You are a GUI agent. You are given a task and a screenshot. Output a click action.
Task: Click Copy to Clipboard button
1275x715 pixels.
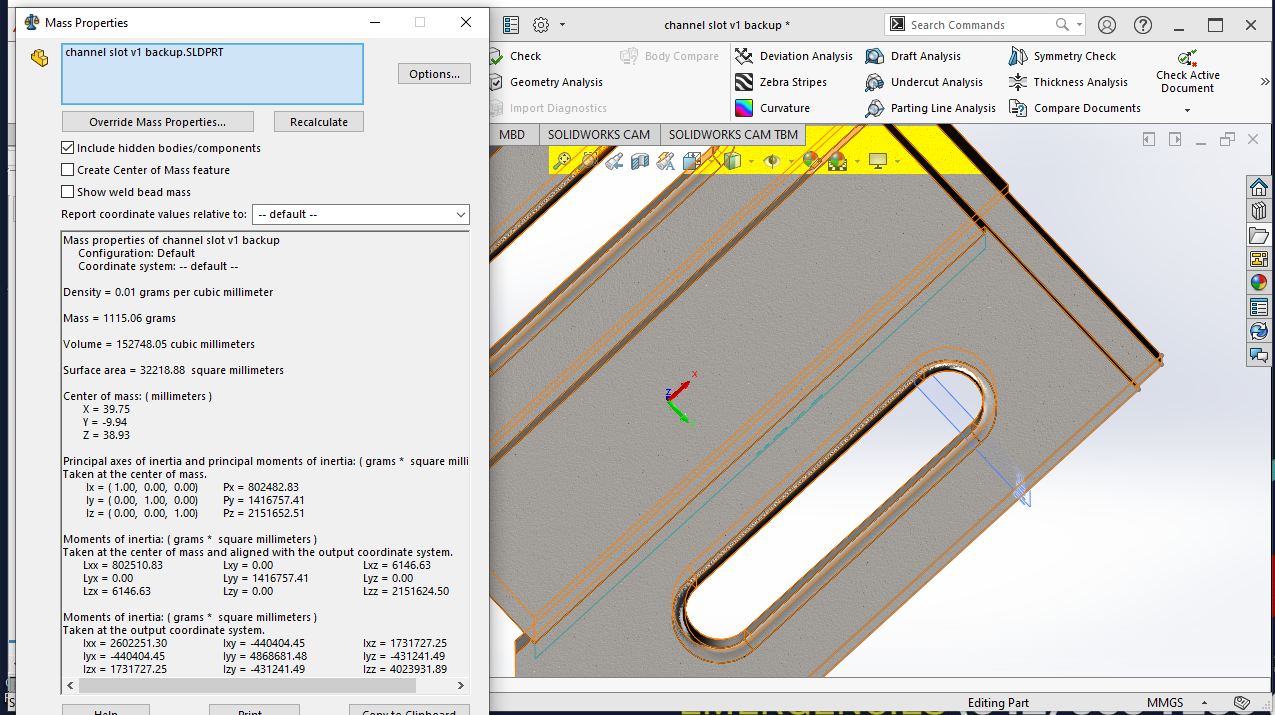point(409,710)
